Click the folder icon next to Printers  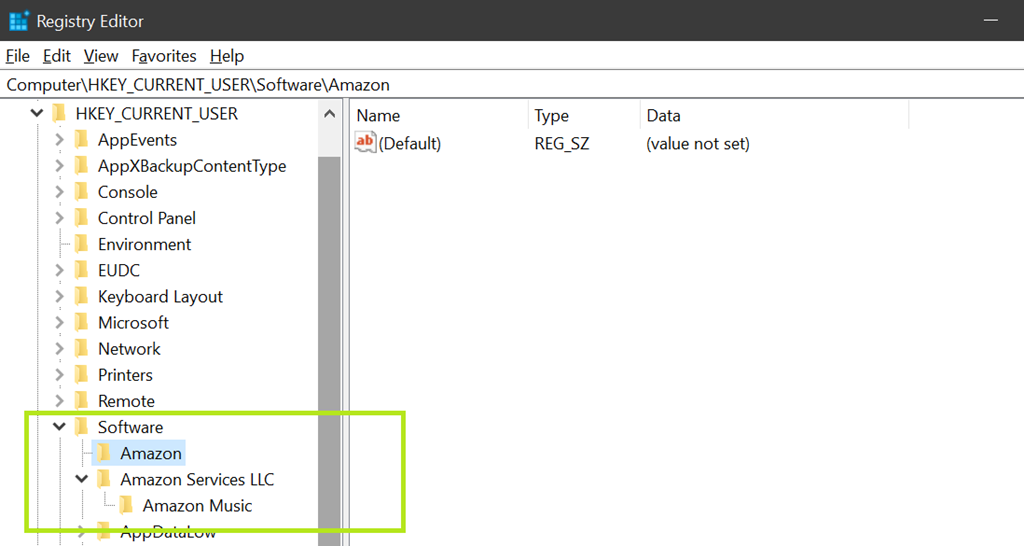[82, 375]
